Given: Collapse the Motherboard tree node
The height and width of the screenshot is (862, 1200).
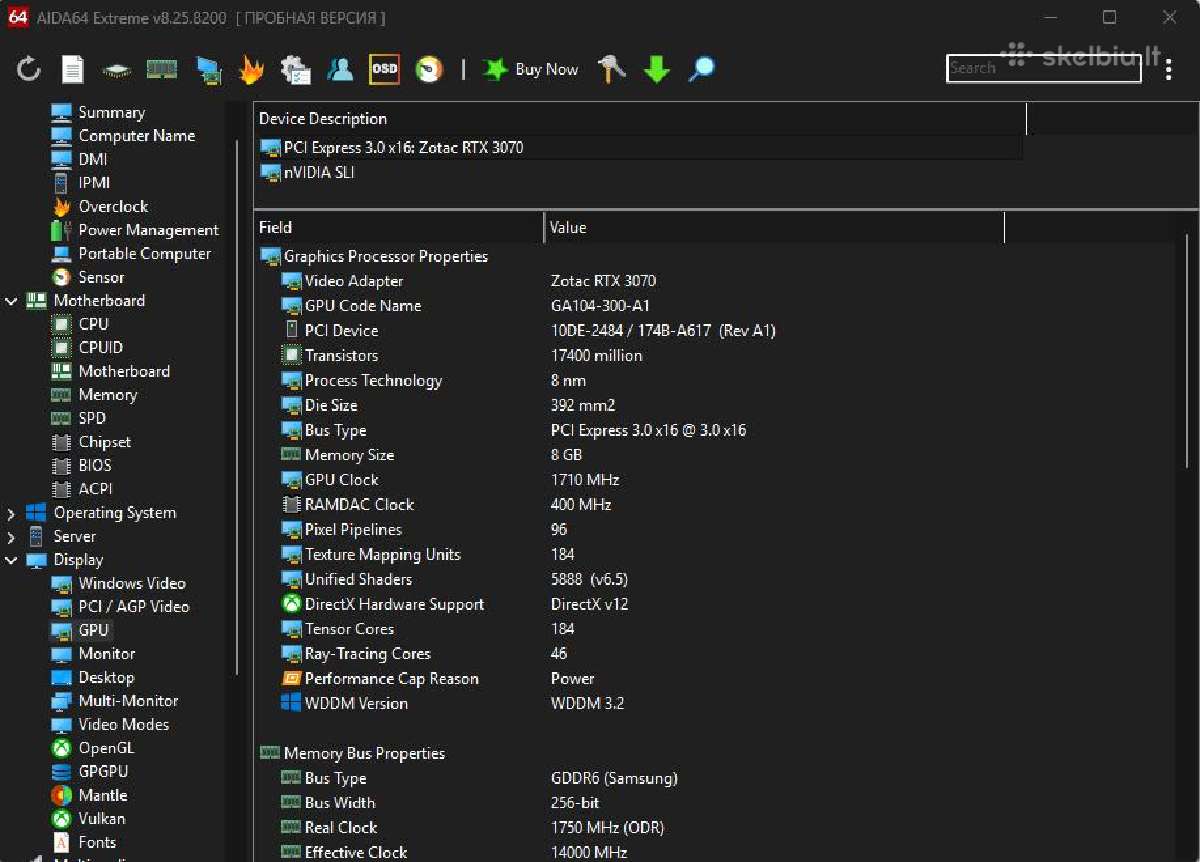Looking at the screenshot, I should (12, 301).
